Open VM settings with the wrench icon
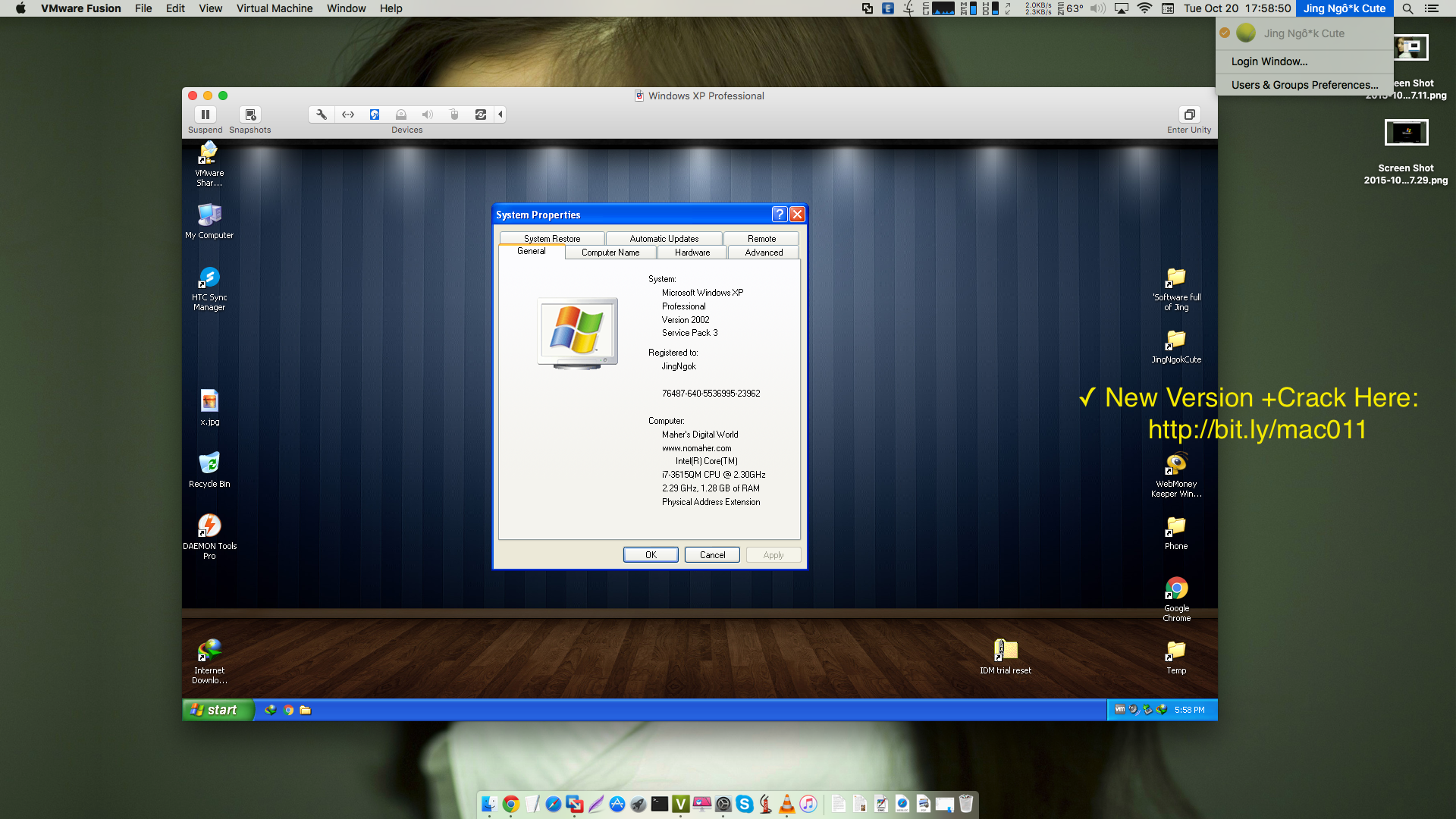Image resolution: width=1456 pixels, height=819 pixels. click(x=322, y=115)
